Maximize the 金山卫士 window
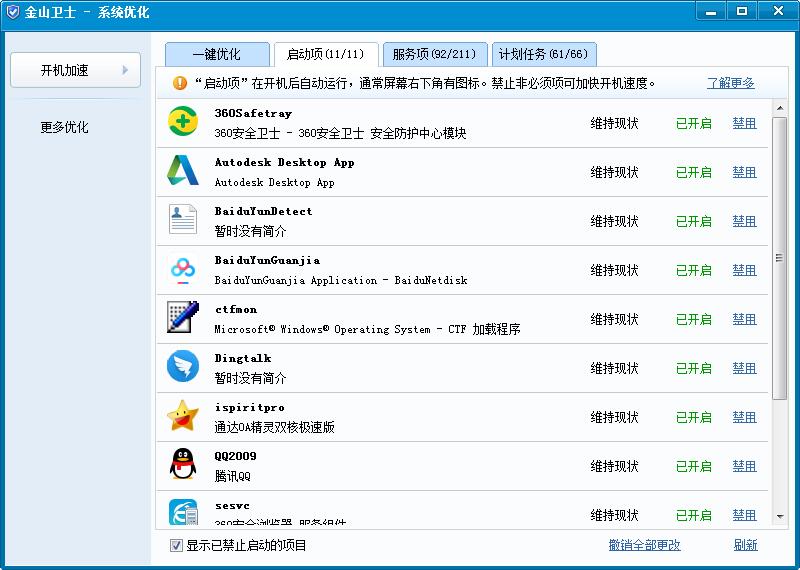This screenshot has width=800, height=570. coord(742,11)
